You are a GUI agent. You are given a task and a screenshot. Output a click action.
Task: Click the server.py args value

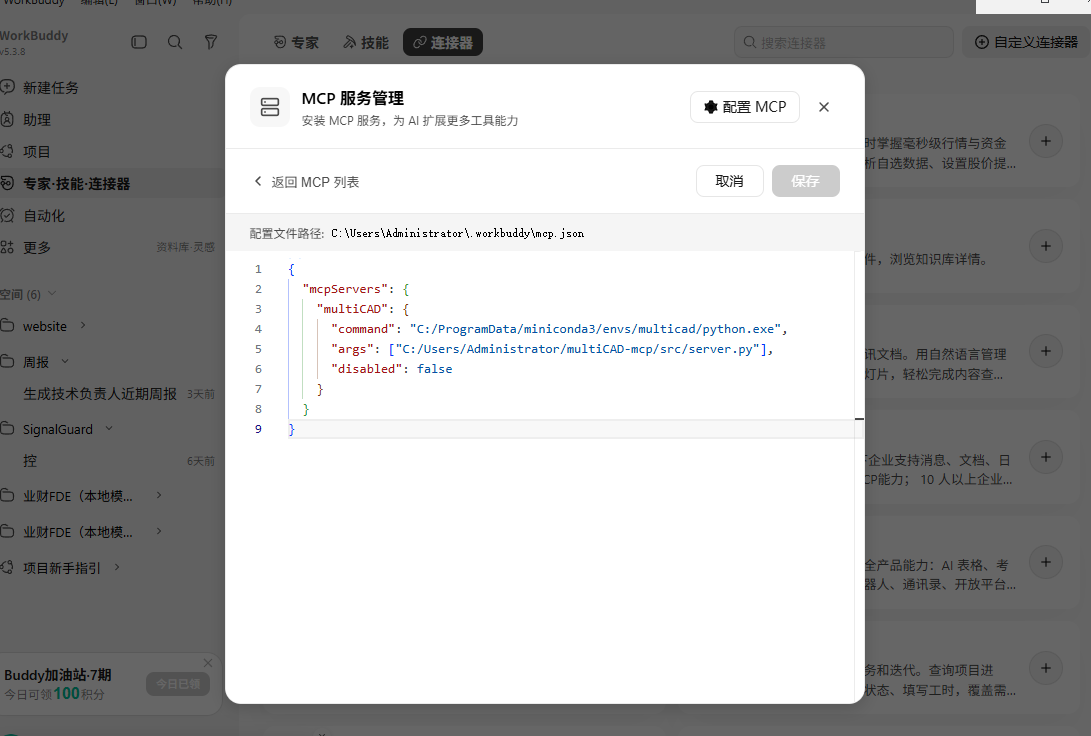[x=578, y=349]
